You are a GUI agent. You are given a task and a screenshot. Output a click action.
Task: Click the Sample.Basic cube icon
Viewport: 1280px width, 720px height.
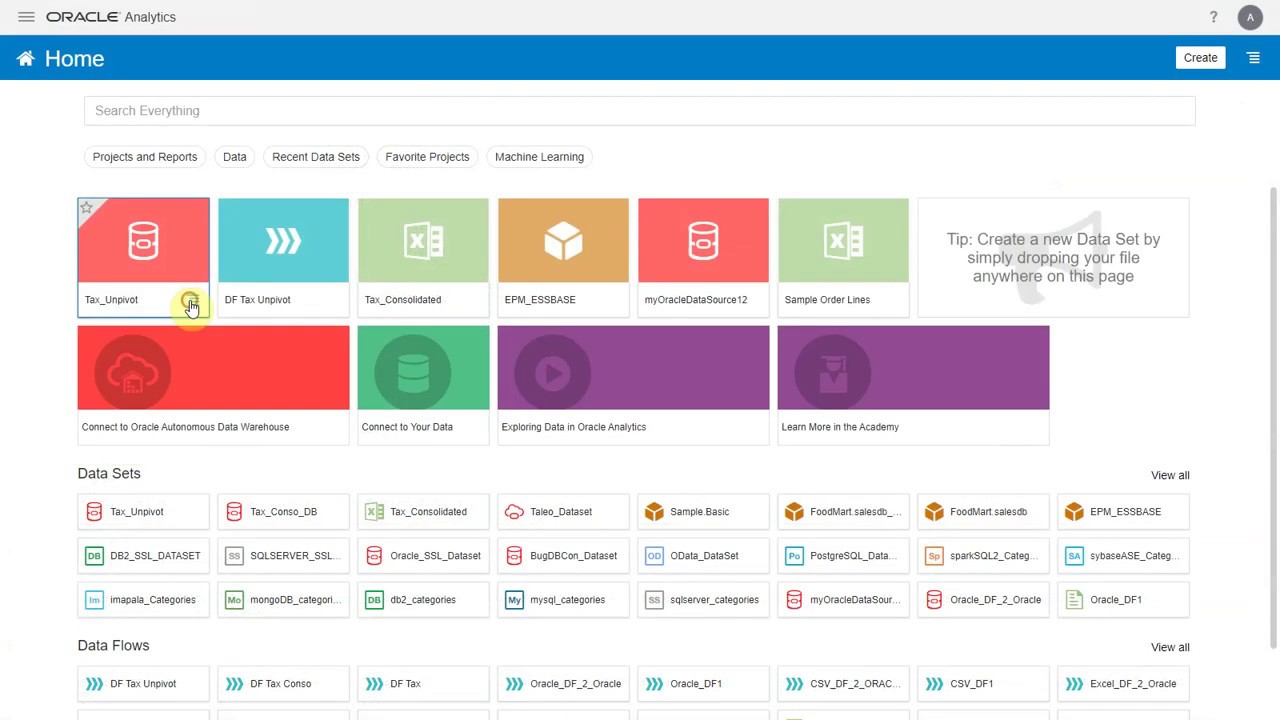pyautogui.click(x=654, y=512)
